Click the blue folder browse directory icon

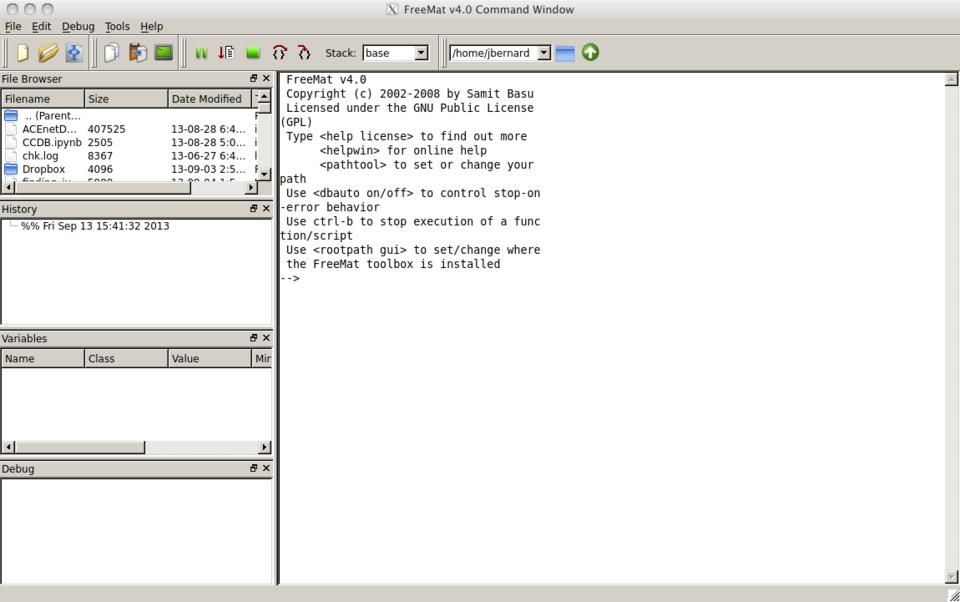565,53
